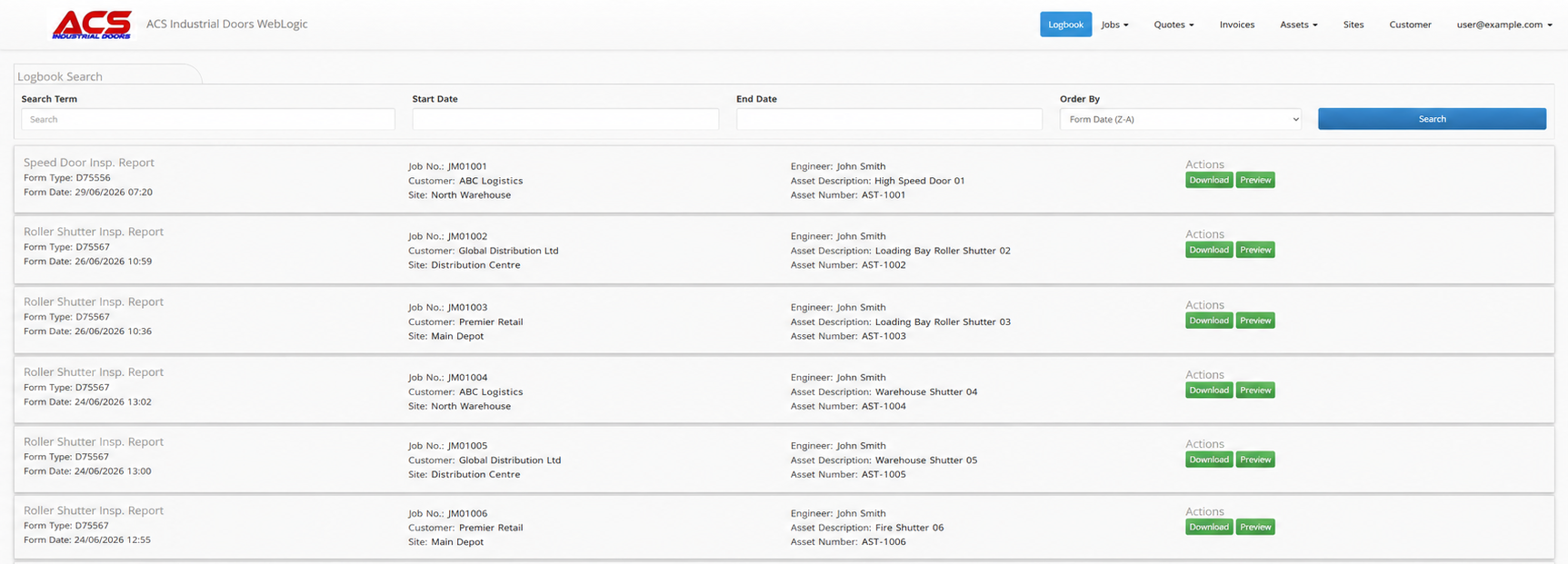
Task: Preview the JM01001 report
Action: click(1255, 180)
